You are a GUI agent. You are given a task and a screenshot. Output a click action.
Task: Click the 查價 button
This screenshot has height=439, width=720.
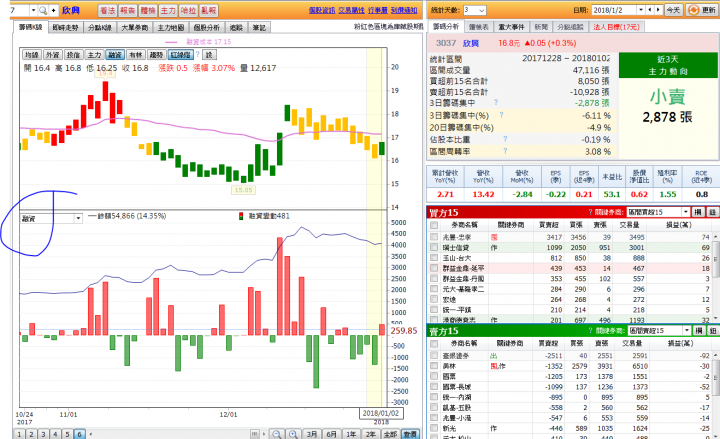click(410, 434)
